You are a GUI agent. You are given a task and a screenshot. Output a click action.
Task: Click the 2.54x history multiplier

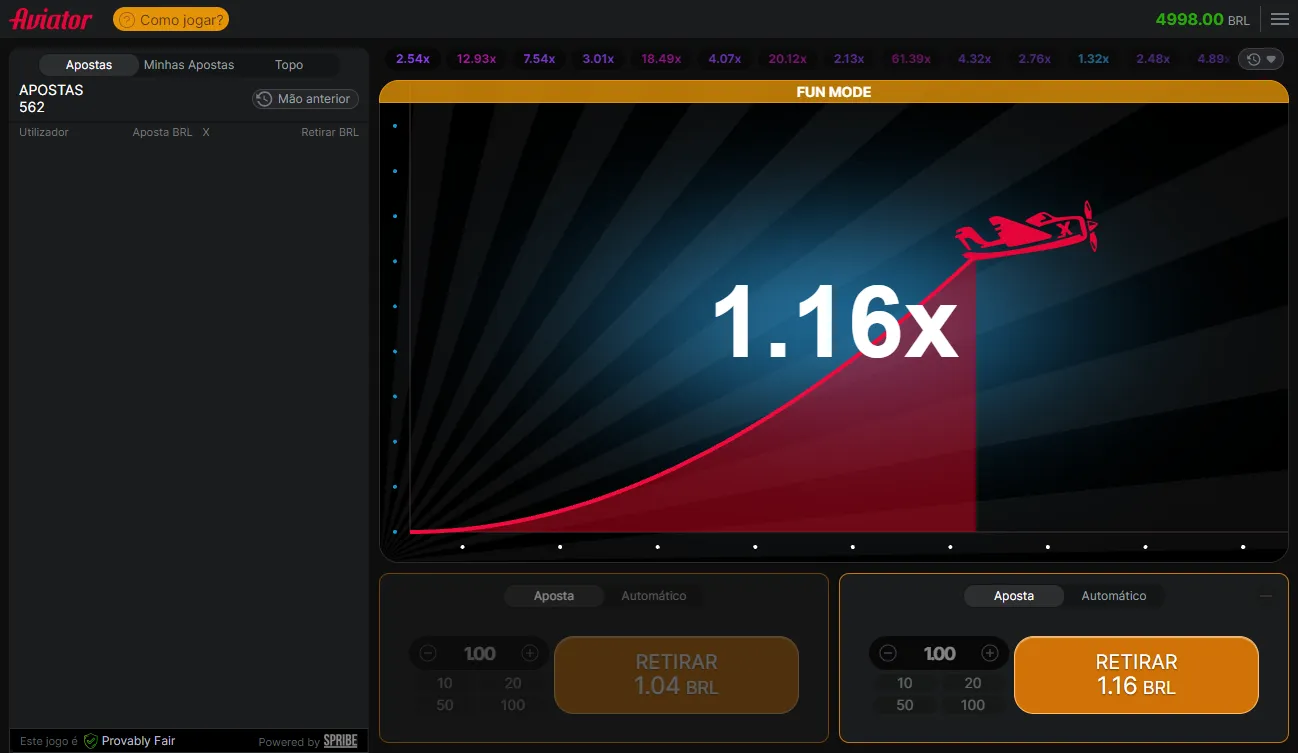pyautogui.click(x=413, y=59)
